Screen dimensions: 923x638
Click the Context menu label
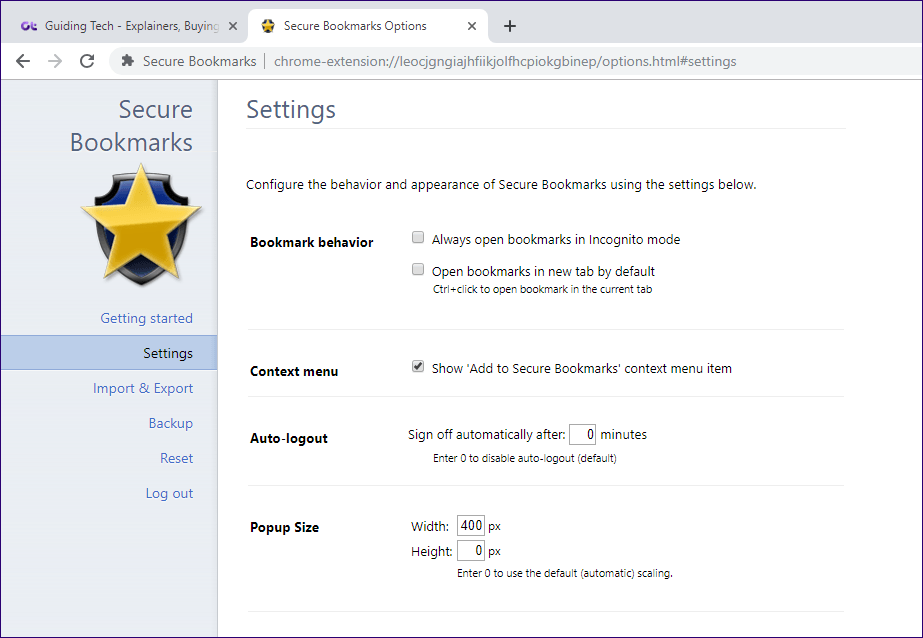click(x=294, y=371)
